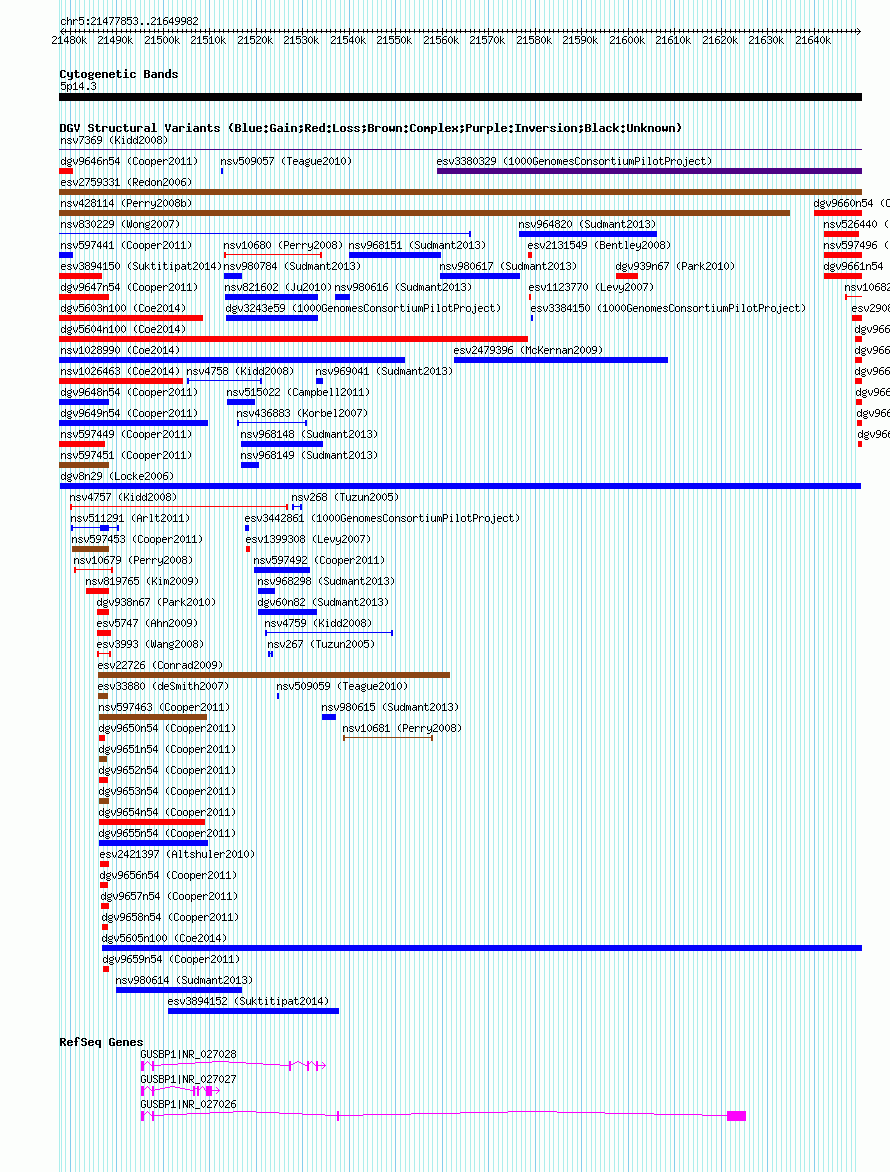The height and width of the screenshot is (1172, 890).
Task: Open the nsv830229 (Wong2007) variant
Action: pos(120,224)
